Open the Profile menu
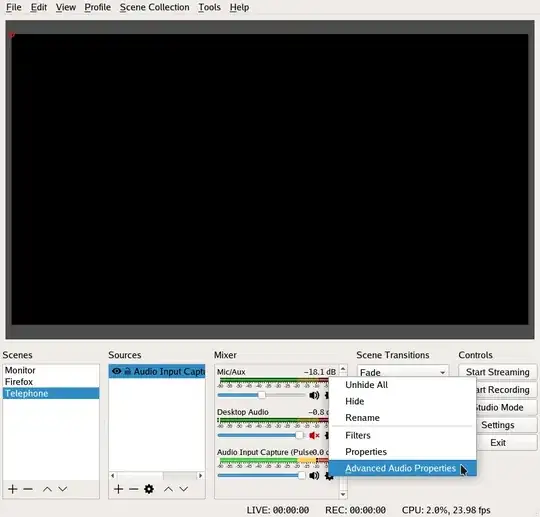Screen dimensions: 540x517 (x=97, y=7)
